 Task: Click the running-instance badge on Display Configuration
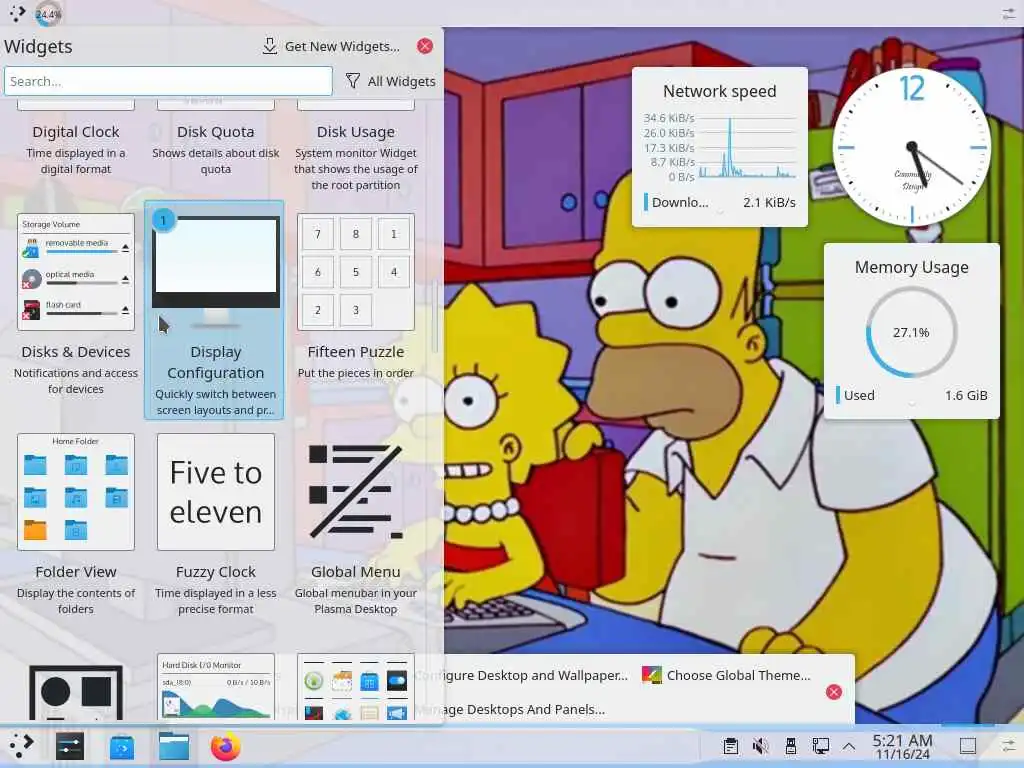point(163,220)
